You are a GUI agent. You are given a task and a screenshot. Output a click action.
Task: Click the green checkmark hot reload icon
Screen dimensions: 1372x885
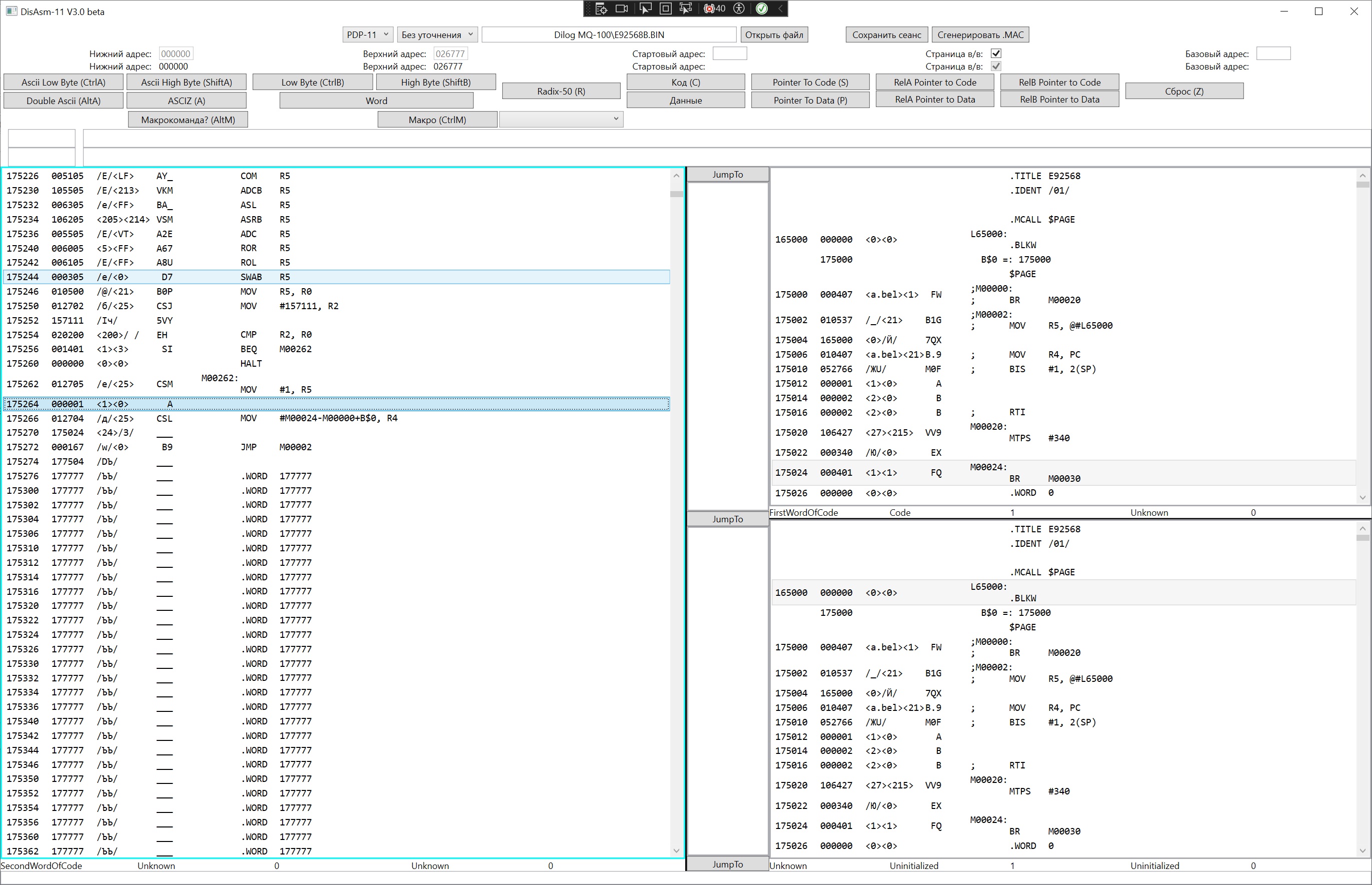coord(761,9)
